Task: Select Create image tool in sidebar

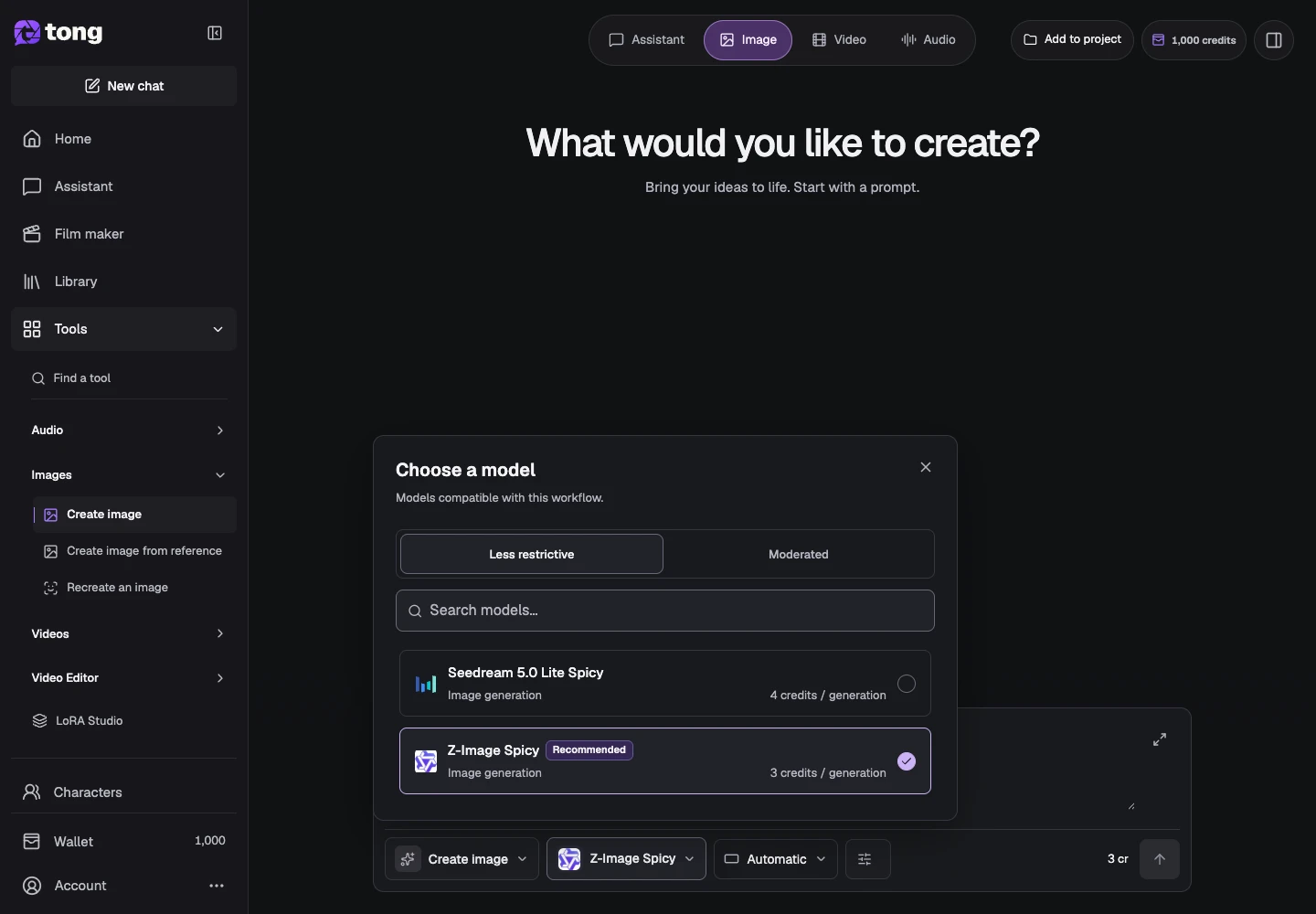Action: pyautogui.click(x=134, y=515)
